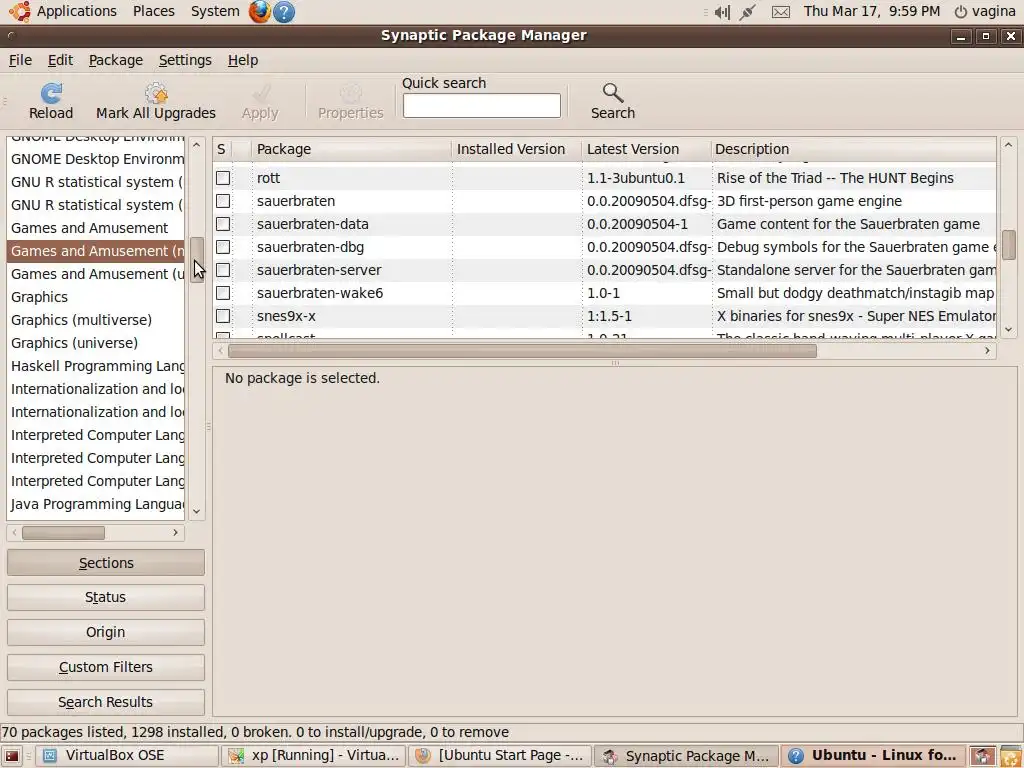Switch to xp [Running] VirtualBox window
This screenshot has height=768, width=1024.
click(x=313, y=756)
